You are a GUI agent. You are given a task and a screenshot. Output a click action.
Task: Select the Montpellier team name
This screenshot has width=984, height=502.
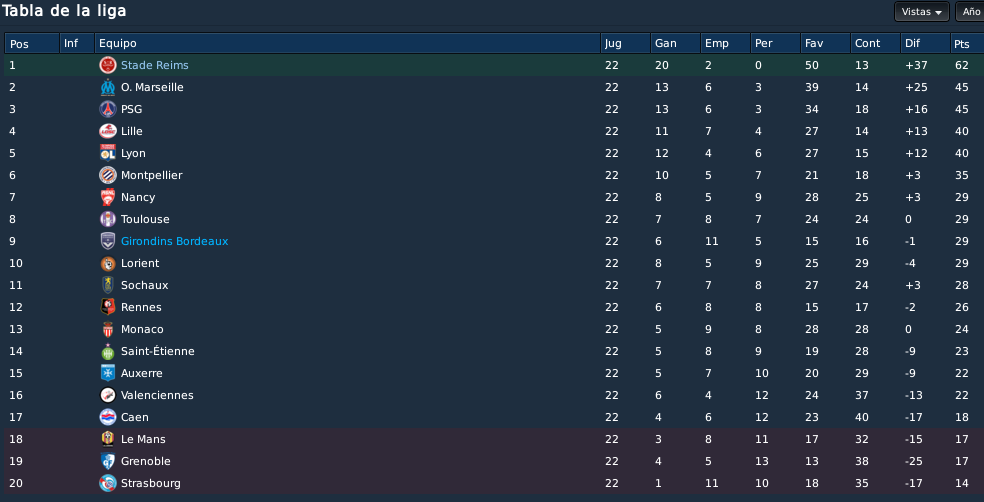pyautogui.click(x=151, y=176)
